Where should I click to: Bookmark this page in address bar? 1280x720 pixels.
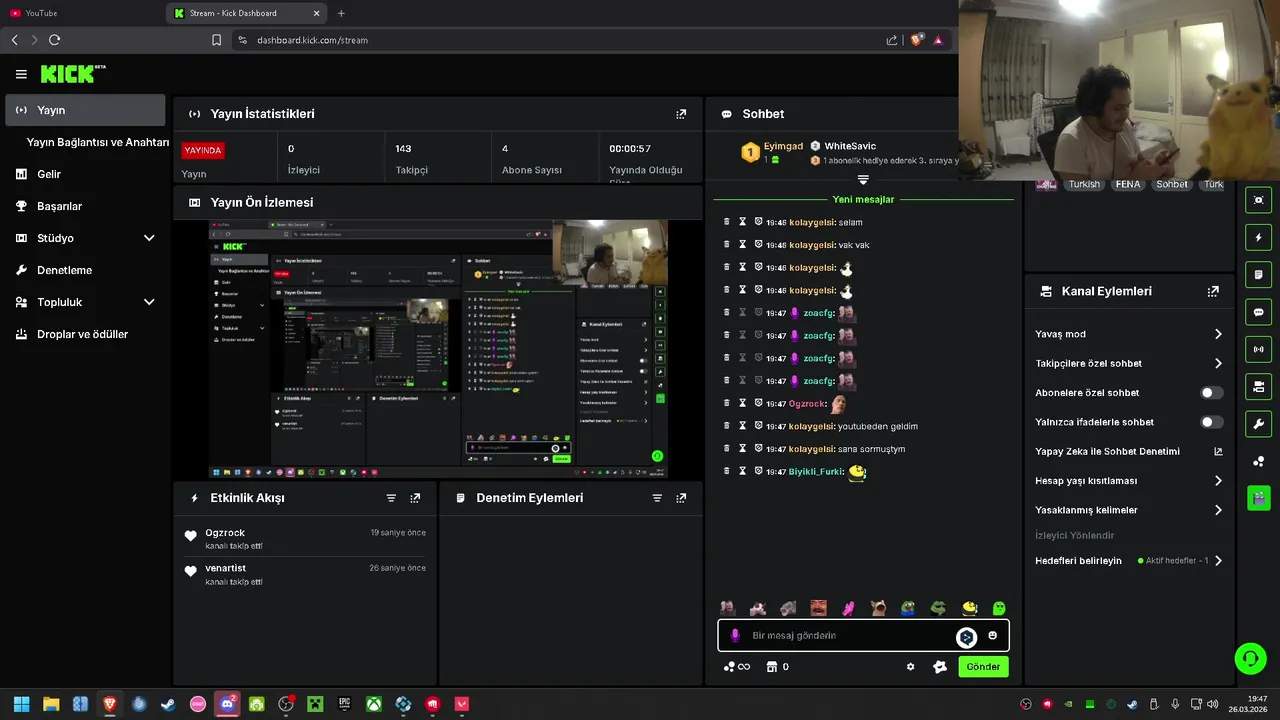pyautogui.click(x=216, y=40)
